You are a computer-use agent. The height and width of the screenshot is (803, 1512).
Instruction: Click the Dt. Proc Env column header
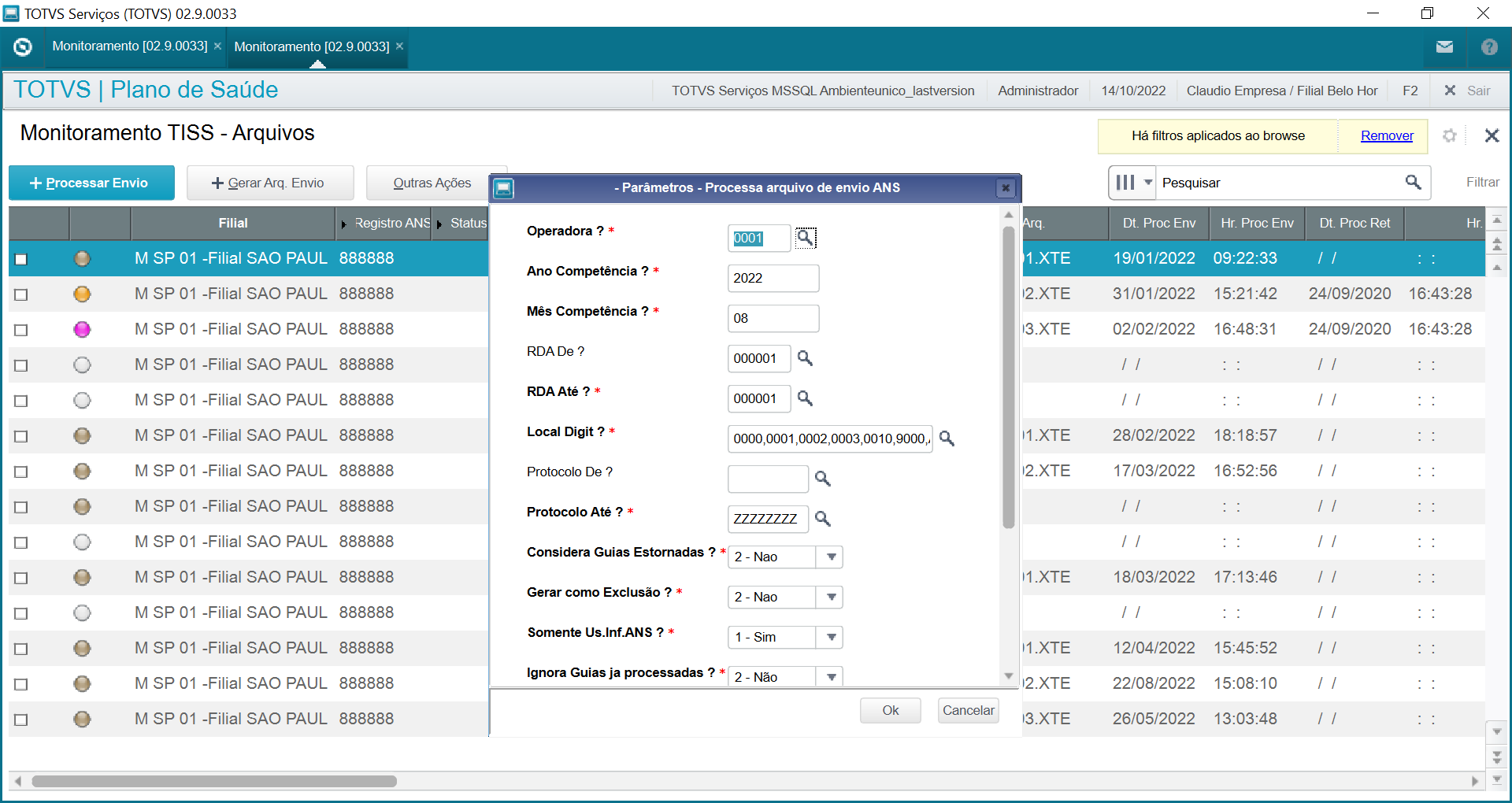pyautogui.click(x=1159, y=223)
